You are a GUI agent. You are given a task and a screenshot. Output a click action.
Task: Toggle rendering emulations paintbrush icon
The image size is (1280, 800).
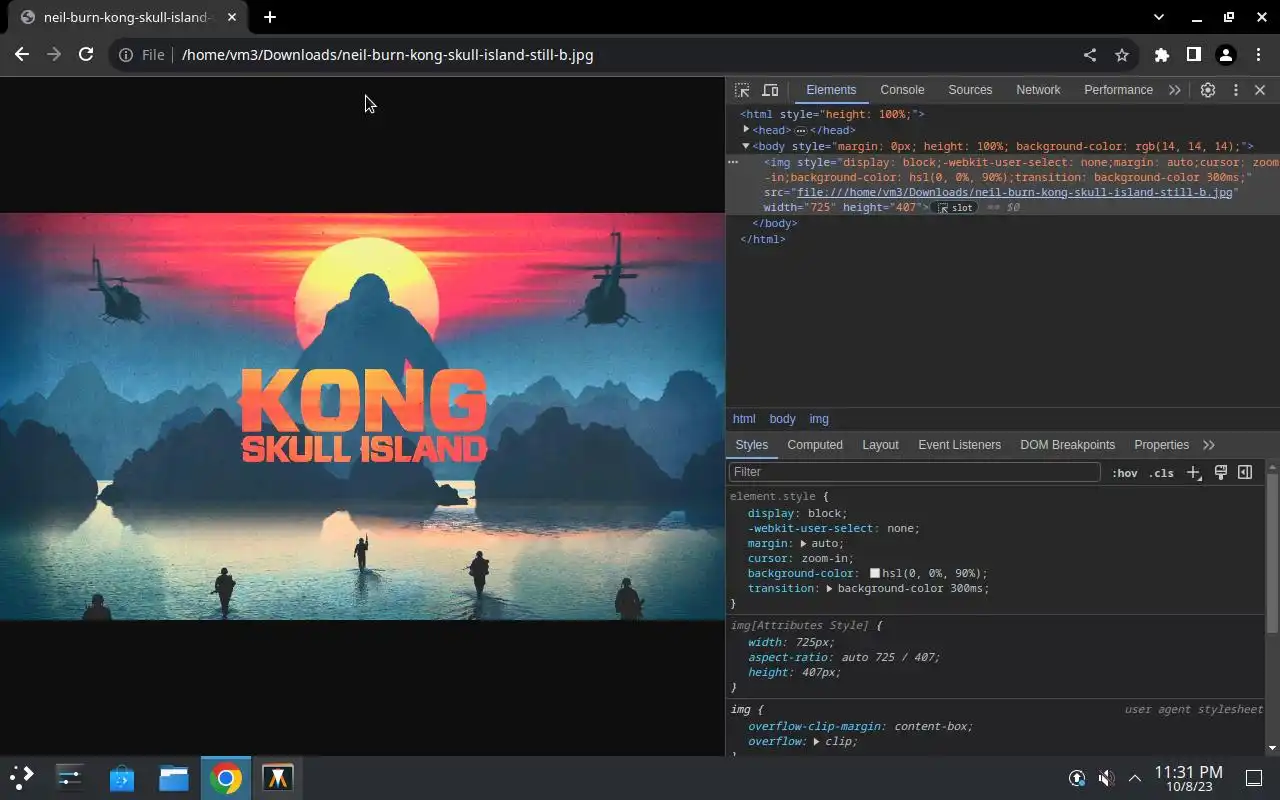1220,473
